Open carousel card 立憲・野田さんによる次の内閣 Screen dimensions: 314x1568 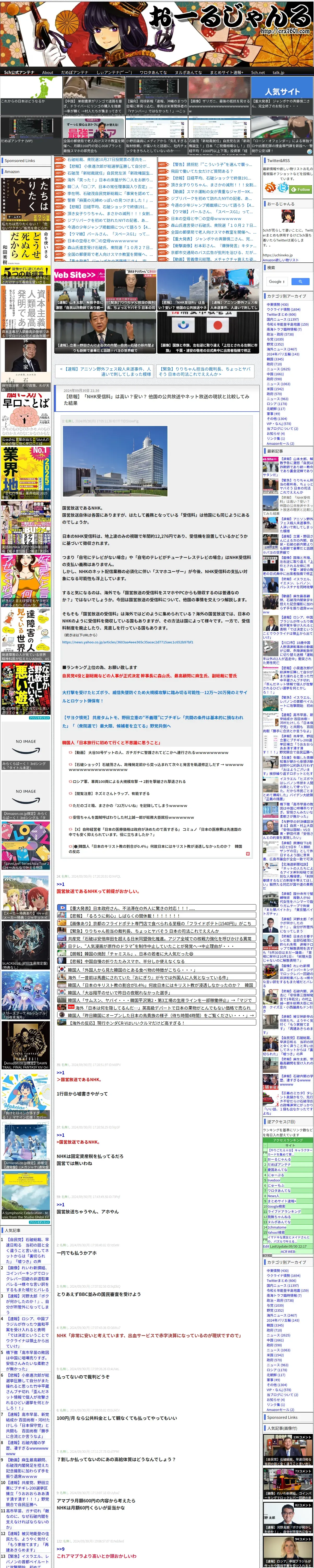tap(105, 333)
